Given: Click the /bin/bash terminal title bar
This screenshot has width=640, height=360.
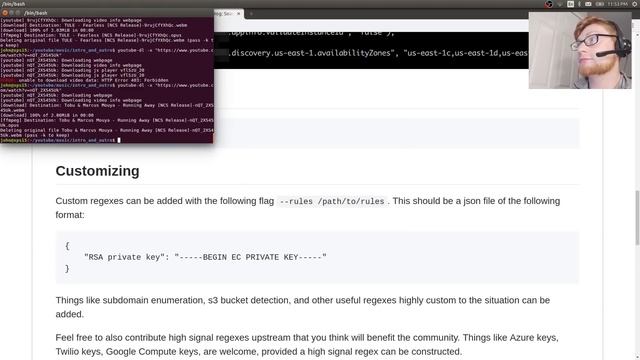Looking at the screenshot, I should 107,13.
